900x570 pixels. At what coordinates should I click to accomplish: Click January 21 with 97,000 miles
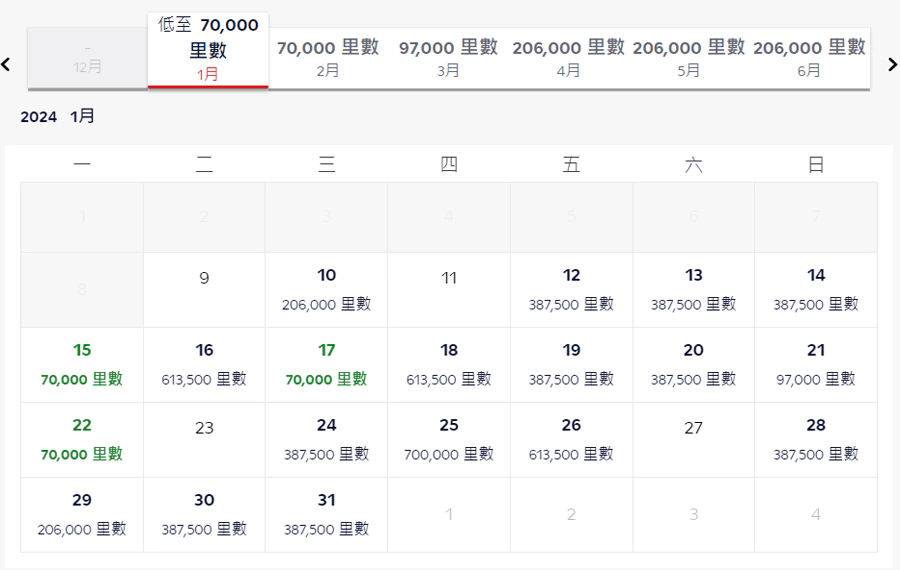point(815,365)
